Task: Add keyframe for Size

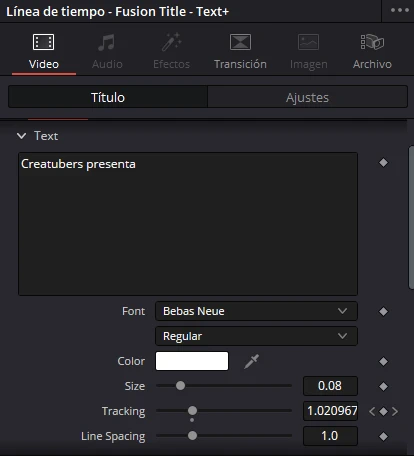Action: pos(383,386)
